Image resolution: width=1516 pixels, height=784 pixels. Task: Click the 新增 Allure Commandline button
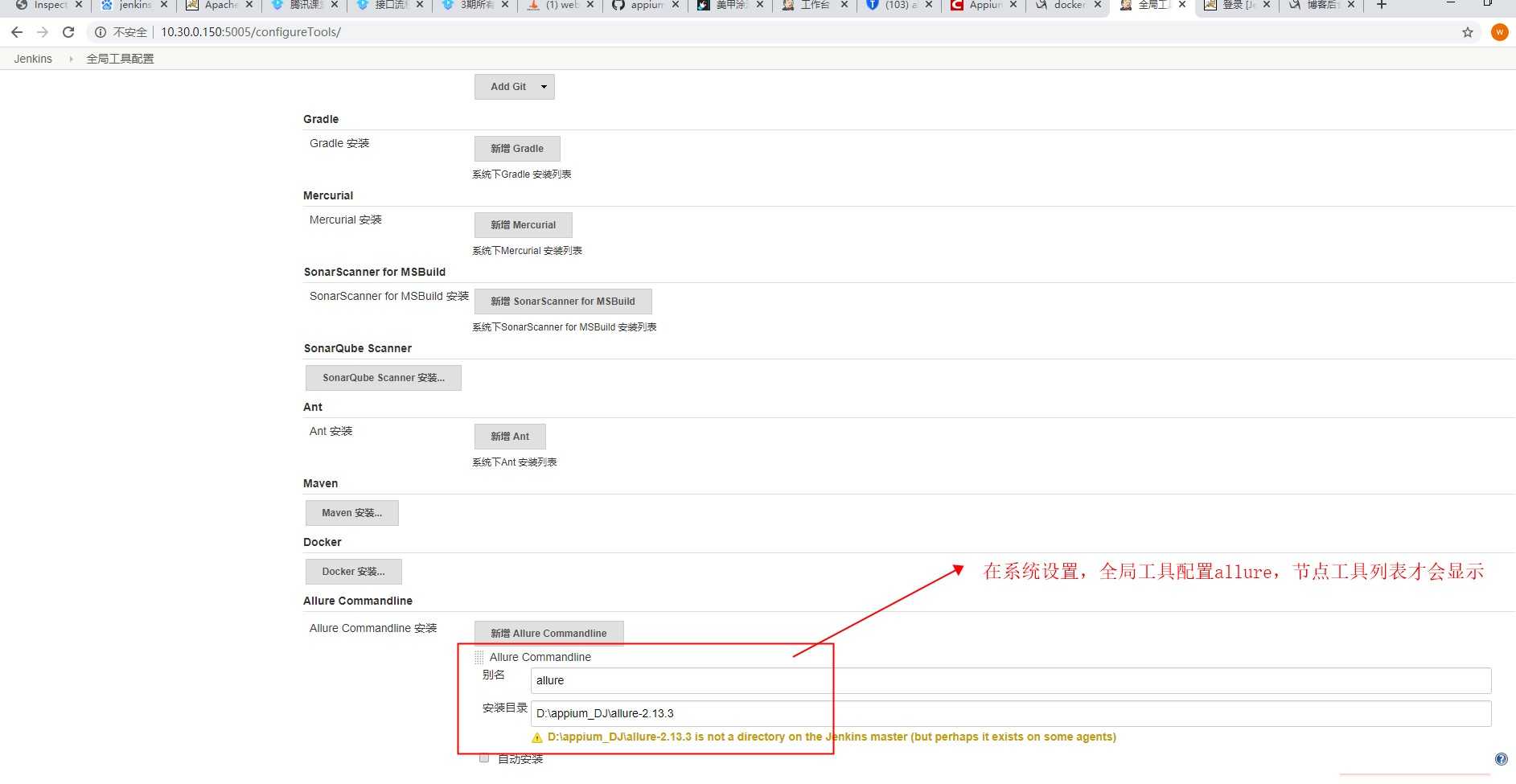tap(548, 634)
